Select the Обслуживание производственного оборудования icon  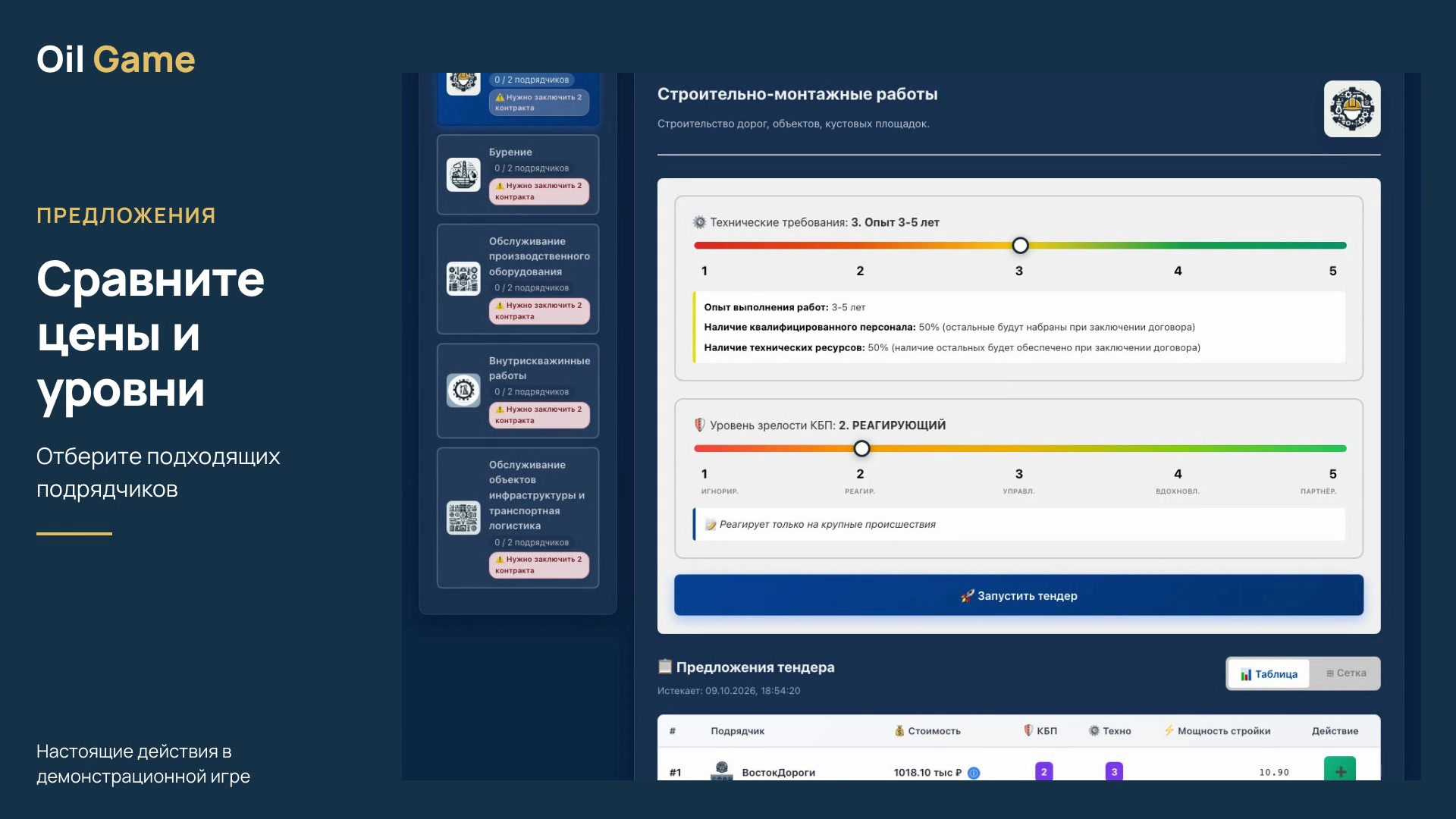pyautogui.click(x=463, y=278)
